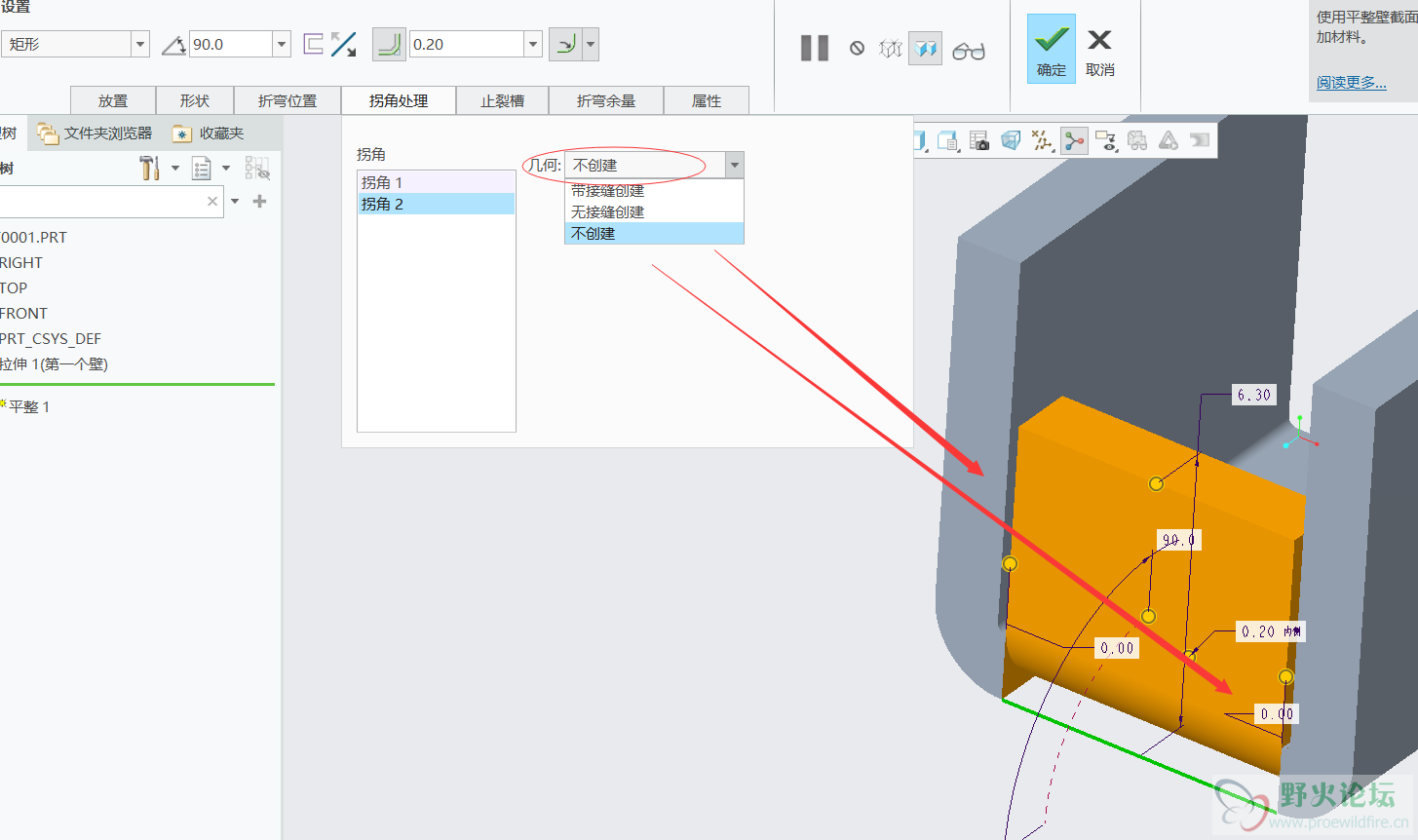Click the favorites star folder icon

[181, 134]
